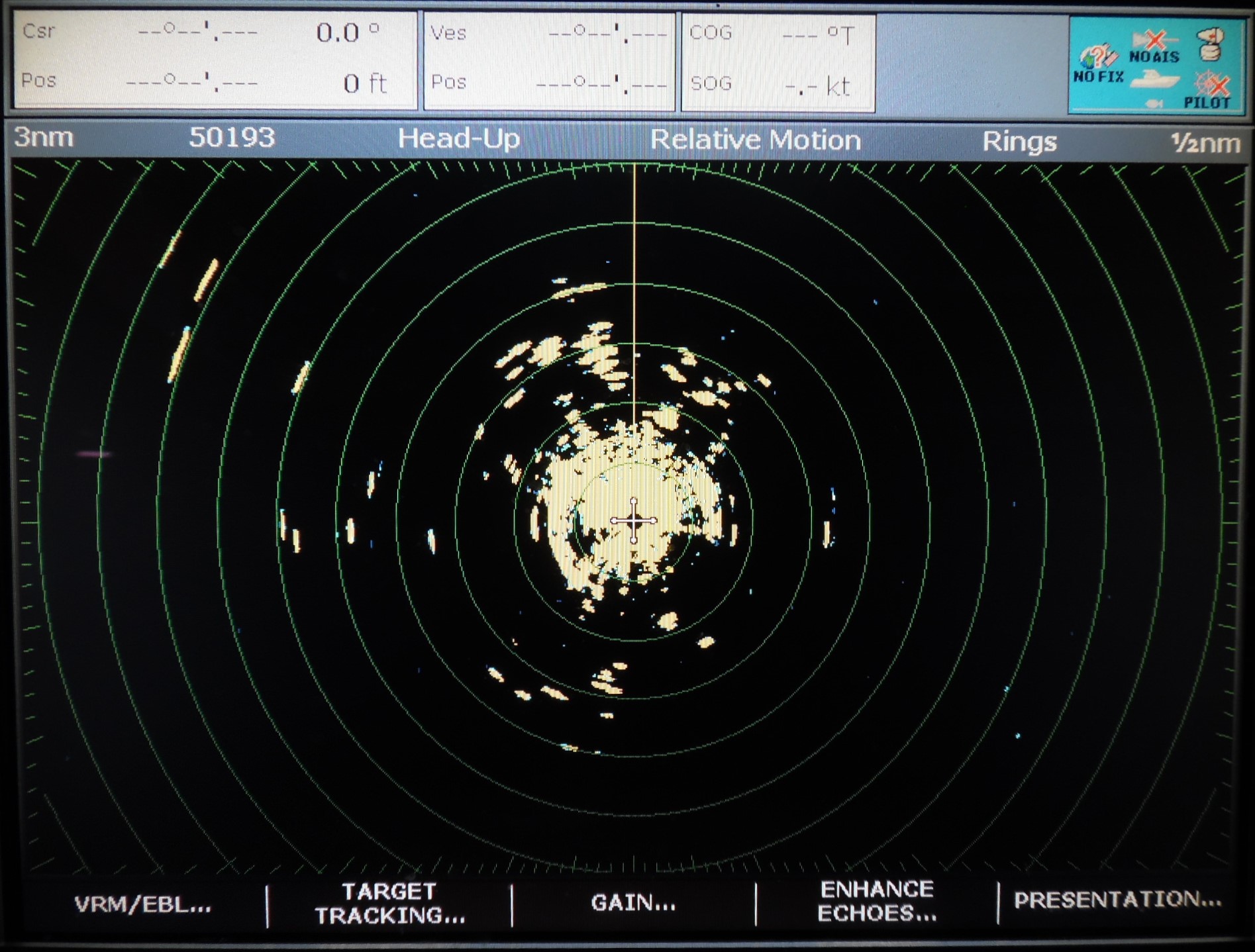Click the ½nm ring spacing value
Screen dimensions: 1255x952
tap(1205, 143)
